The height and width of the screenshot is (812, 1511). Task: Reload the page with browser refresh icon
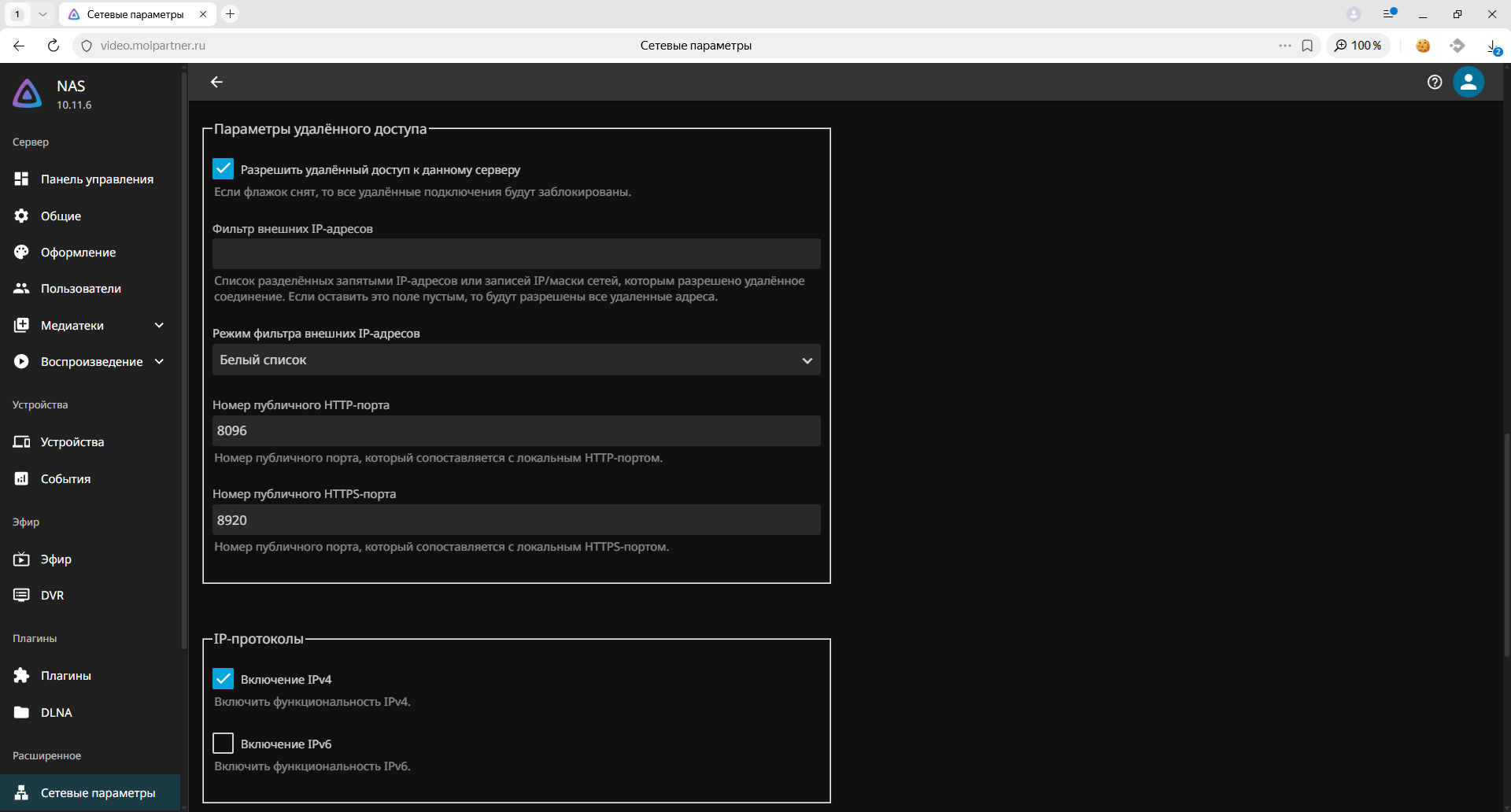54,46
